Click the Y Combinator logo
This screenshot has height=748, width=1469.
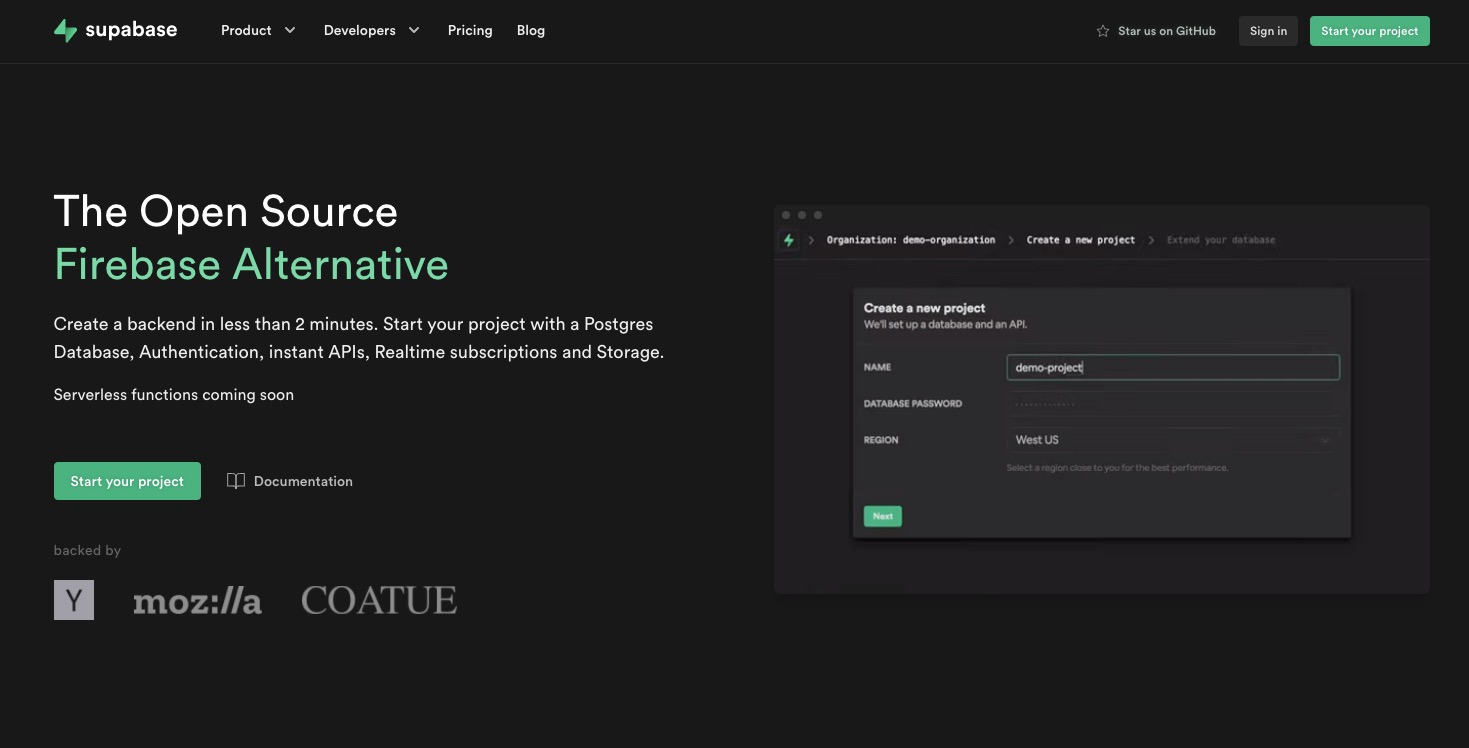tap(74, 600)
